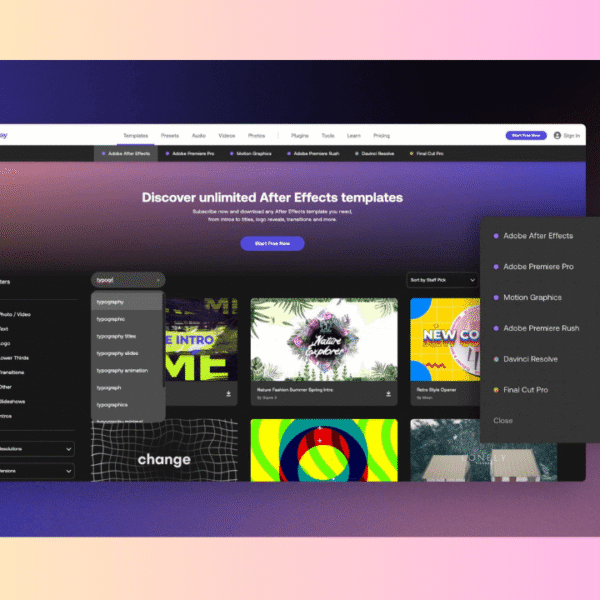600x600 pixels.
Task: Filter by Logo category
Action: pos(5,344)
